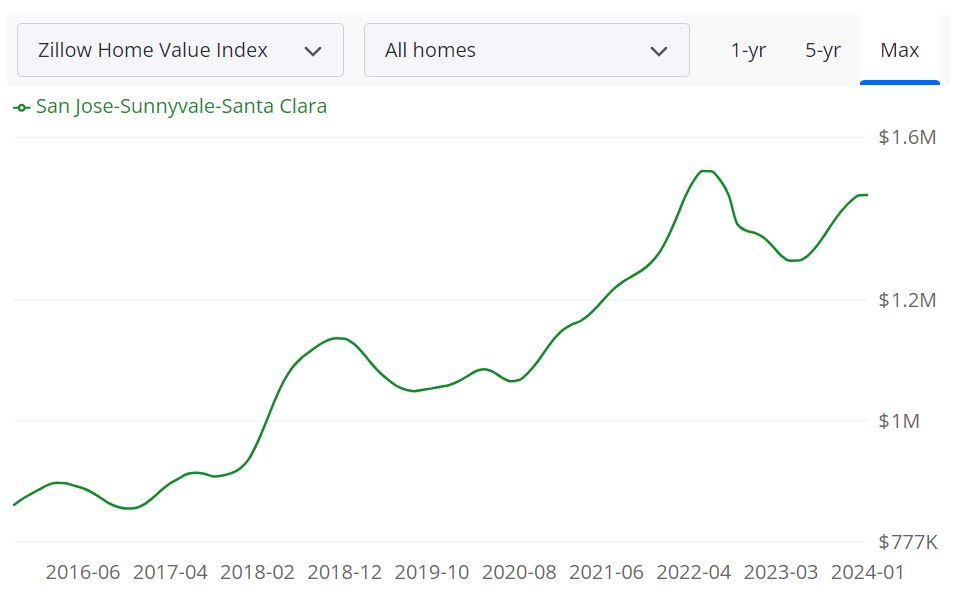Image resolution: width=971 pixels, height=594 pixels.
Task: Switch to the 5-yr tab
Action: click(822, 50)
